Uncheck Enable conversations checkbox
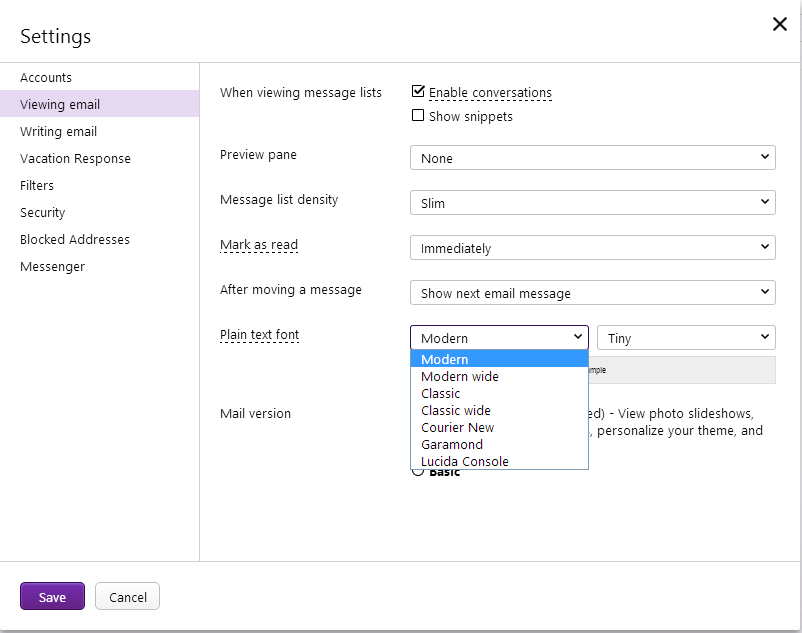 click(419, 92)
